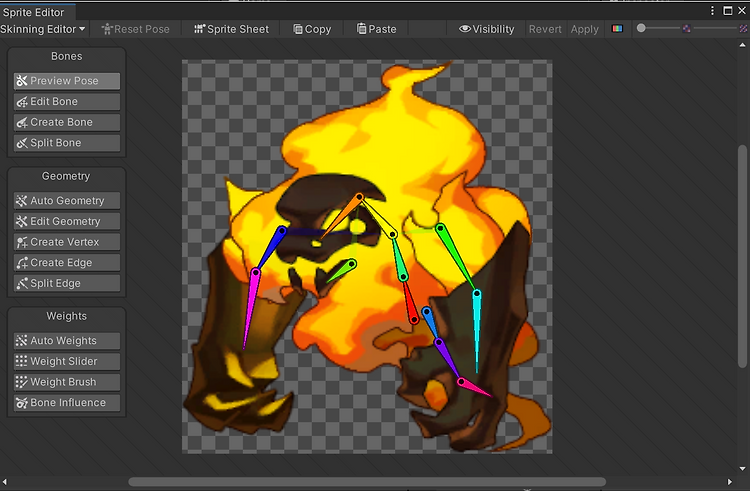The width and height of the screenshot is (750, 491).
Task: Switch to Sprite Sheet mode
Action: 232,29
